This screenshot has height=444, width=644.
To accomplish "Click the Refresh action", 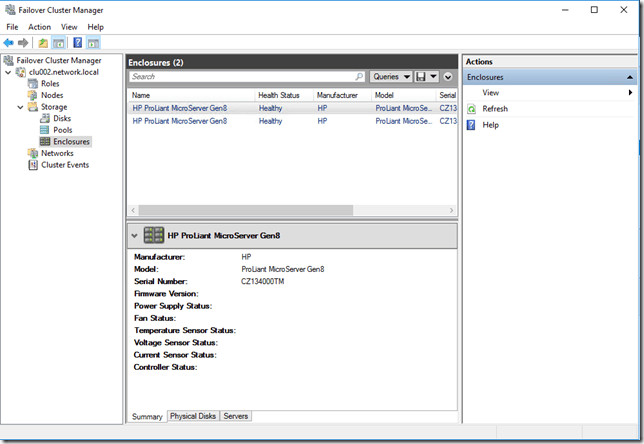I will (494, 109).
